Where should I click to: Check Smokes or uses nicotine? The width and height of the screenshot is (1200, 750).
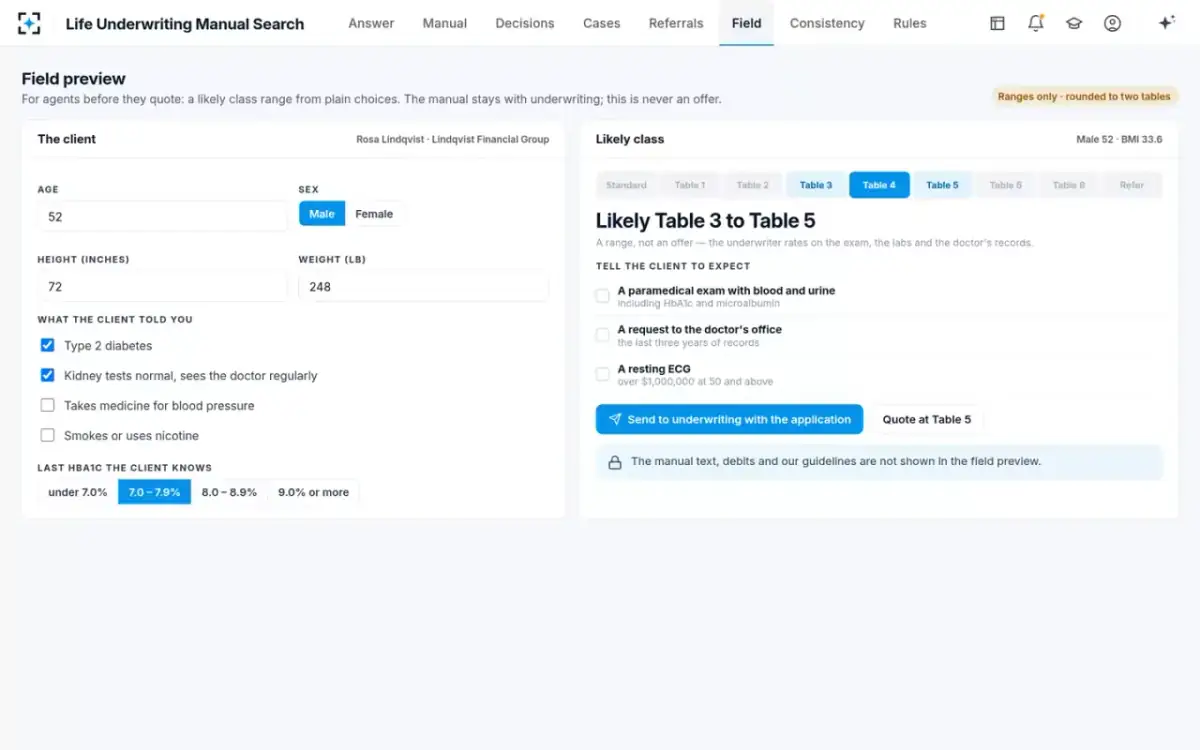(47, 435)
